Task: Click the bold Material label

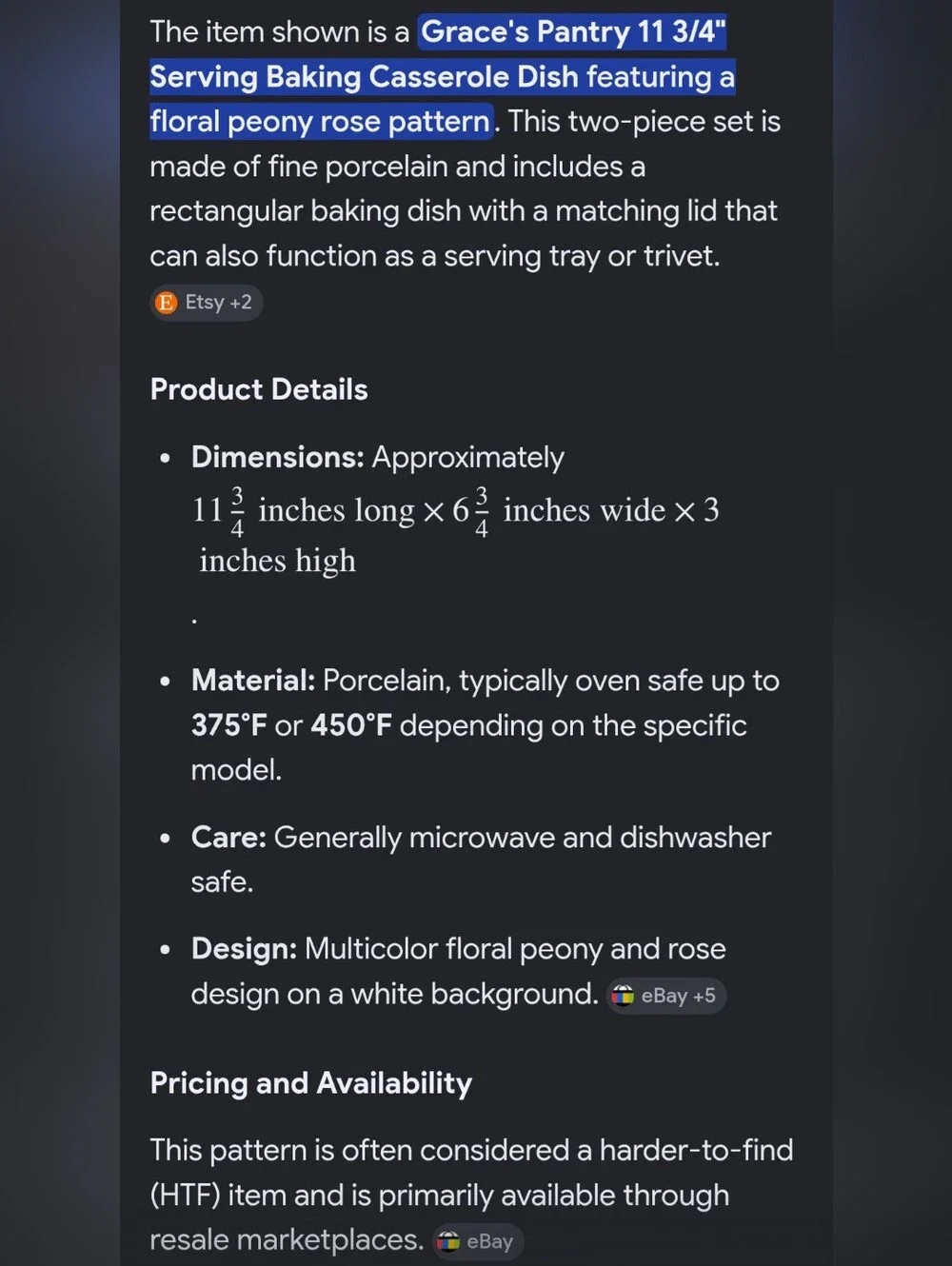Action: (x=253, y=681)
